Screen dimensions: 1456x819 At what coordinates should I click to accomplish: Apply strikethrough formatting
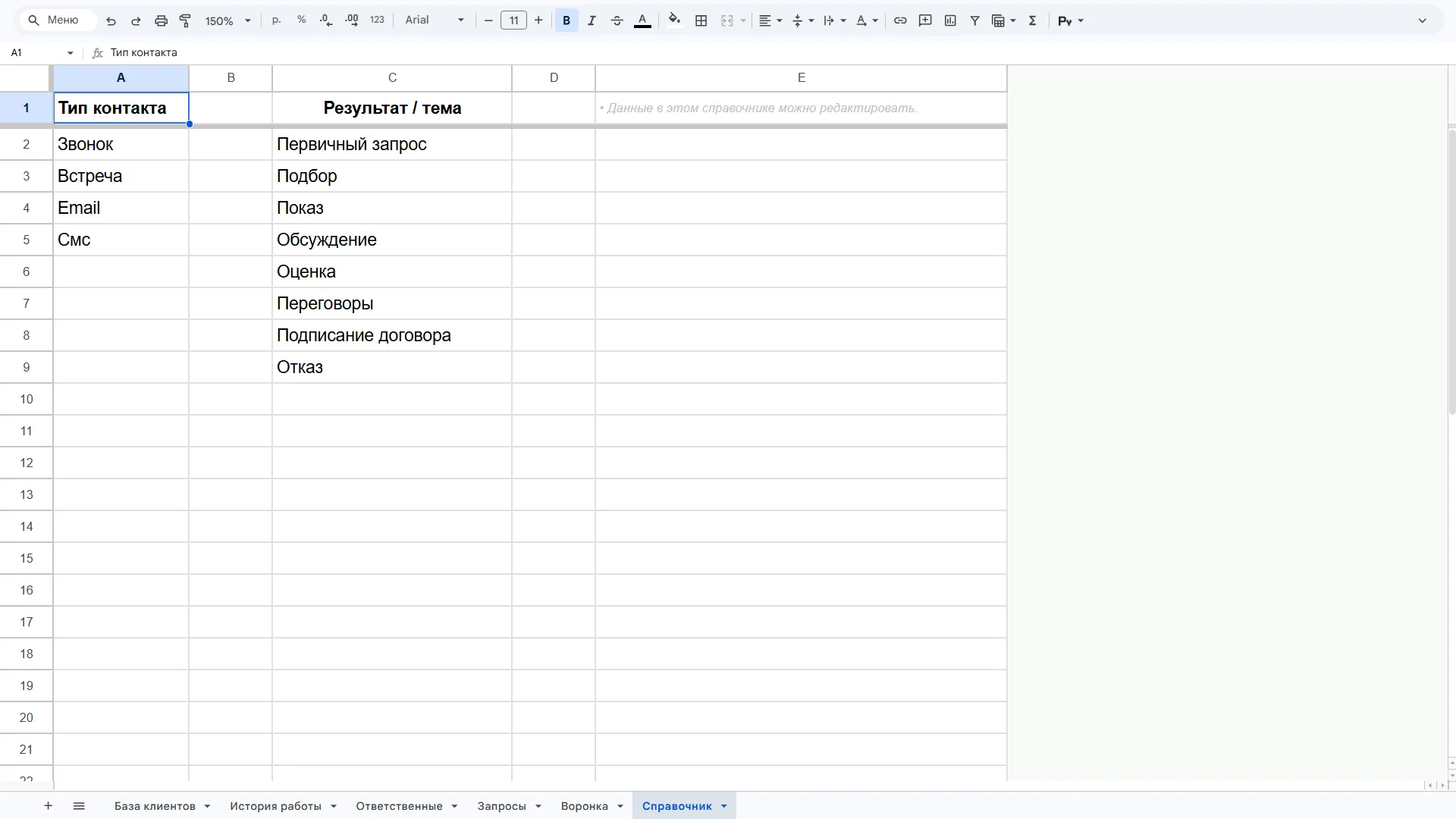pos(617,20)
